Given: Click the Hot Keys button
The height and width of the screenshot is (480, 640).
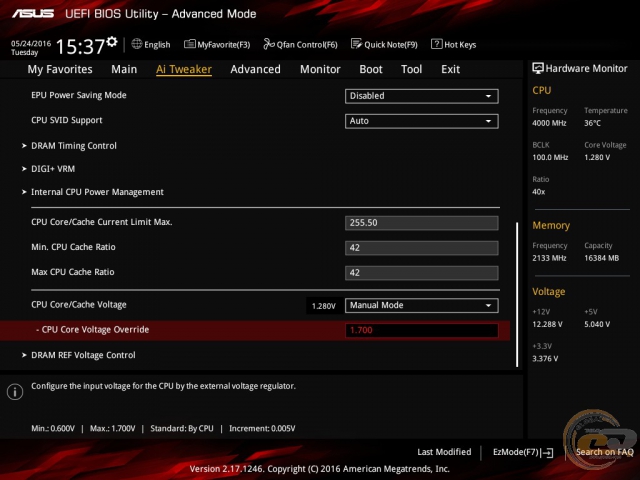Looking at the screenshot, I should tap(453, 44).
